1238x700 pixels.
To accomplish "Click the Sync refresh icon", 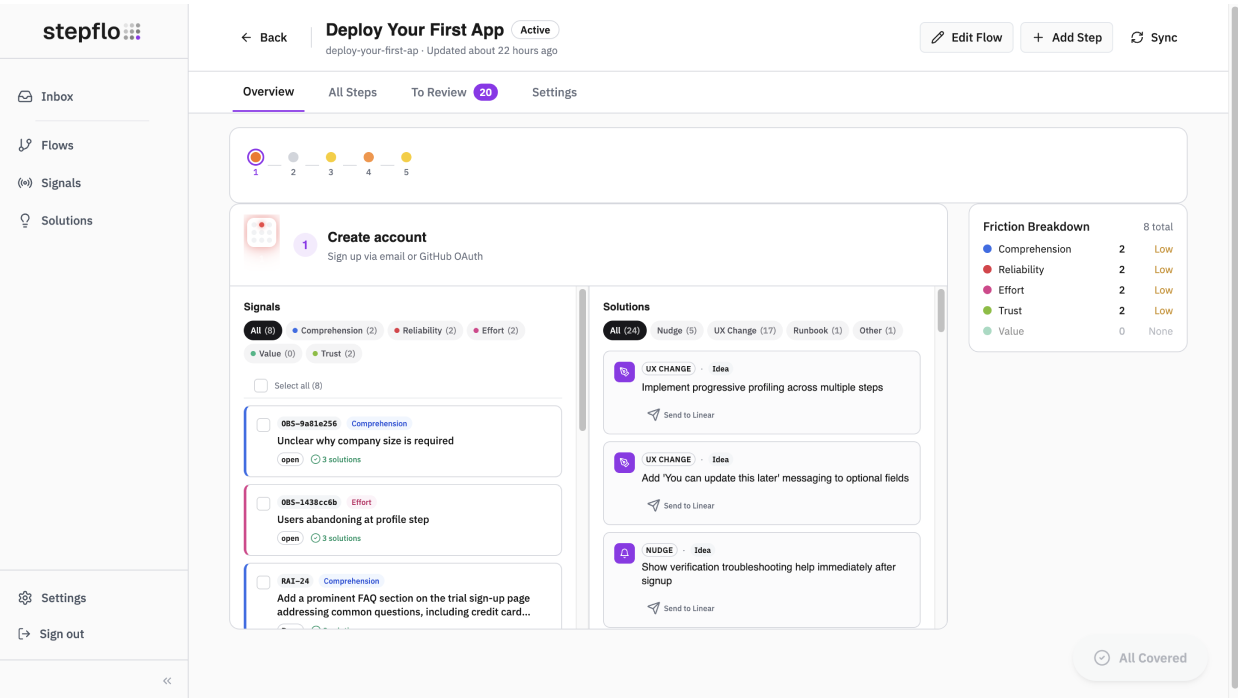I will pyautogui.click(x=1136, y=37).
